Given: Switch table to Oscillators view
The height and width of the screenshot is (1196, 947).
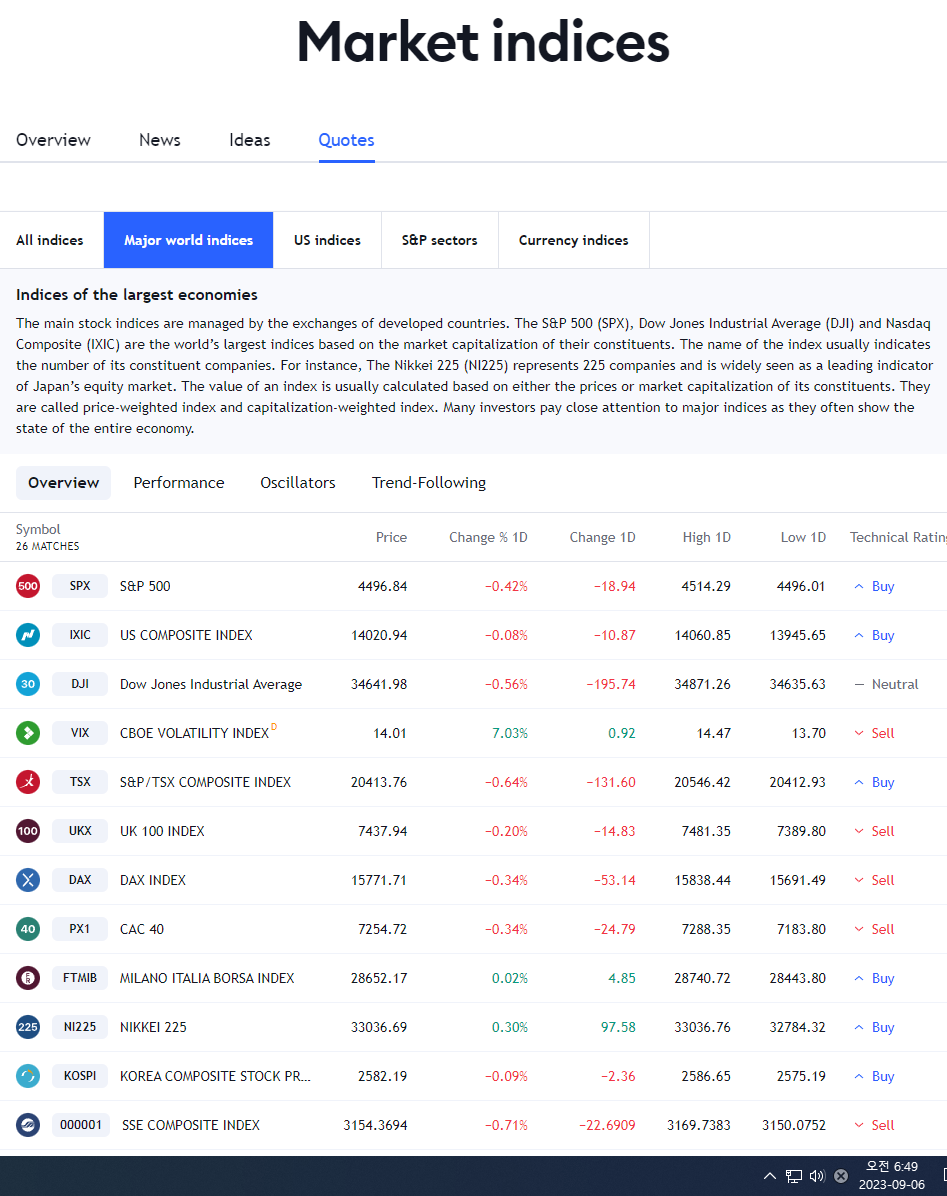Looking at the screenshot, I should click(297, 483).
